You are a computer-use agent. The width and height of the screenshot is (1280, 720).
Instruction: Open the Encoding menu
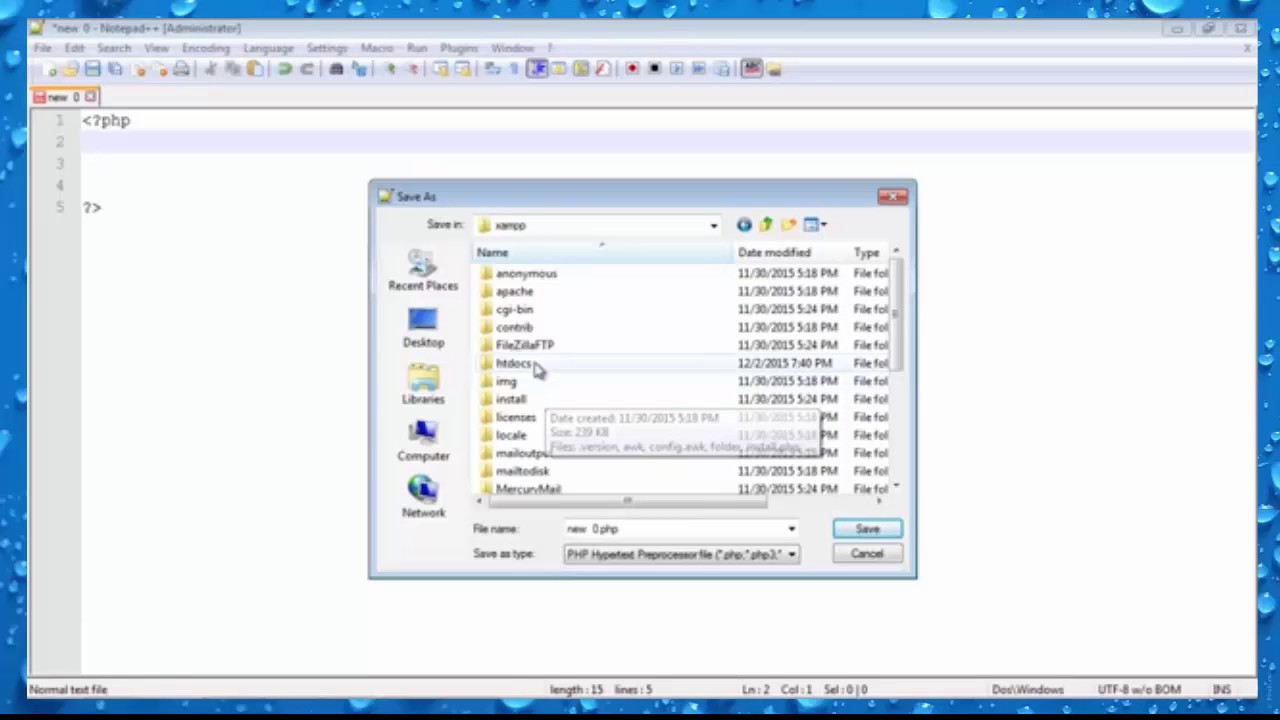(206, 48)
